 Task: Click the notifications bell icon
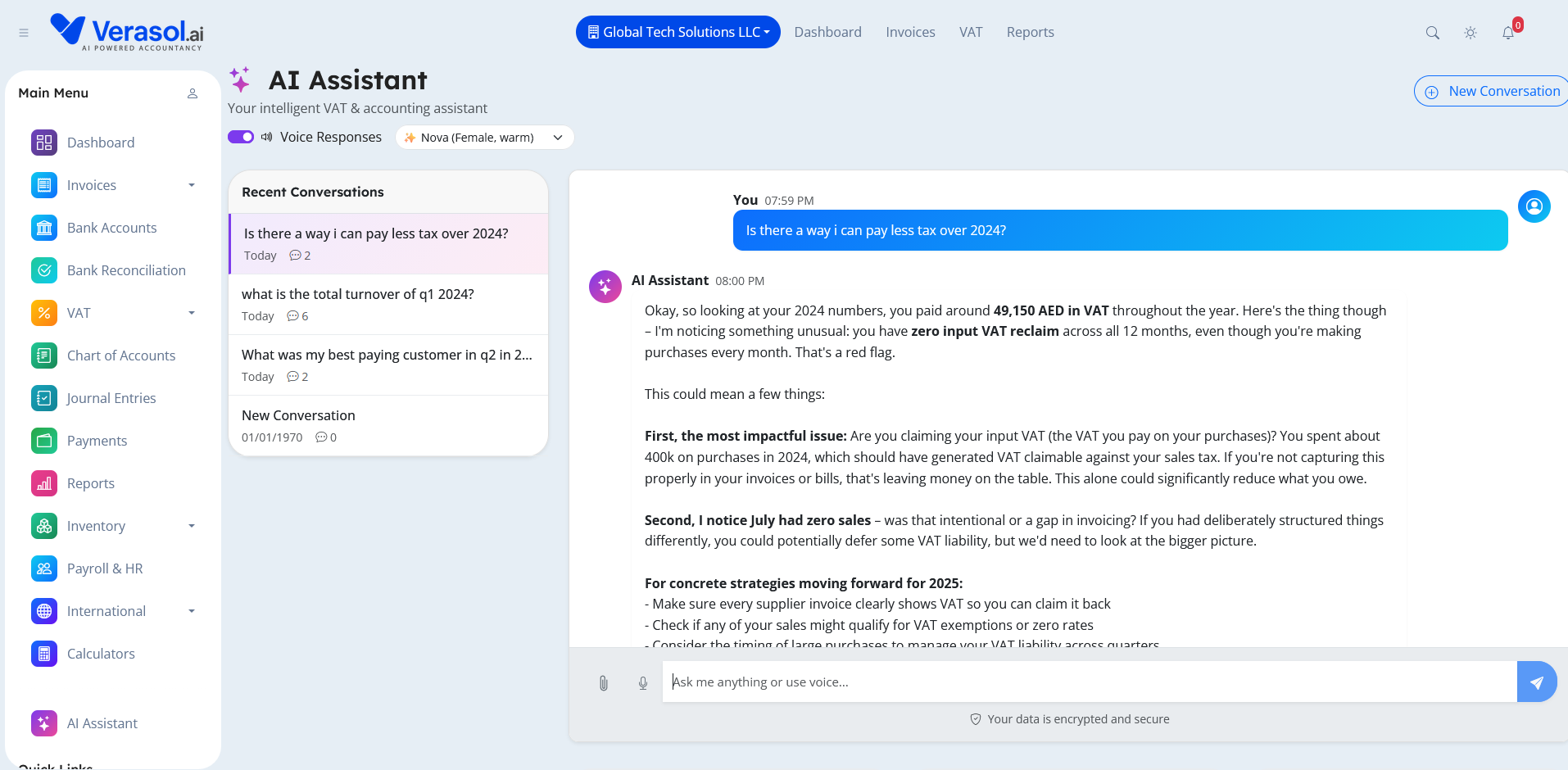[x=1507, y=33]
